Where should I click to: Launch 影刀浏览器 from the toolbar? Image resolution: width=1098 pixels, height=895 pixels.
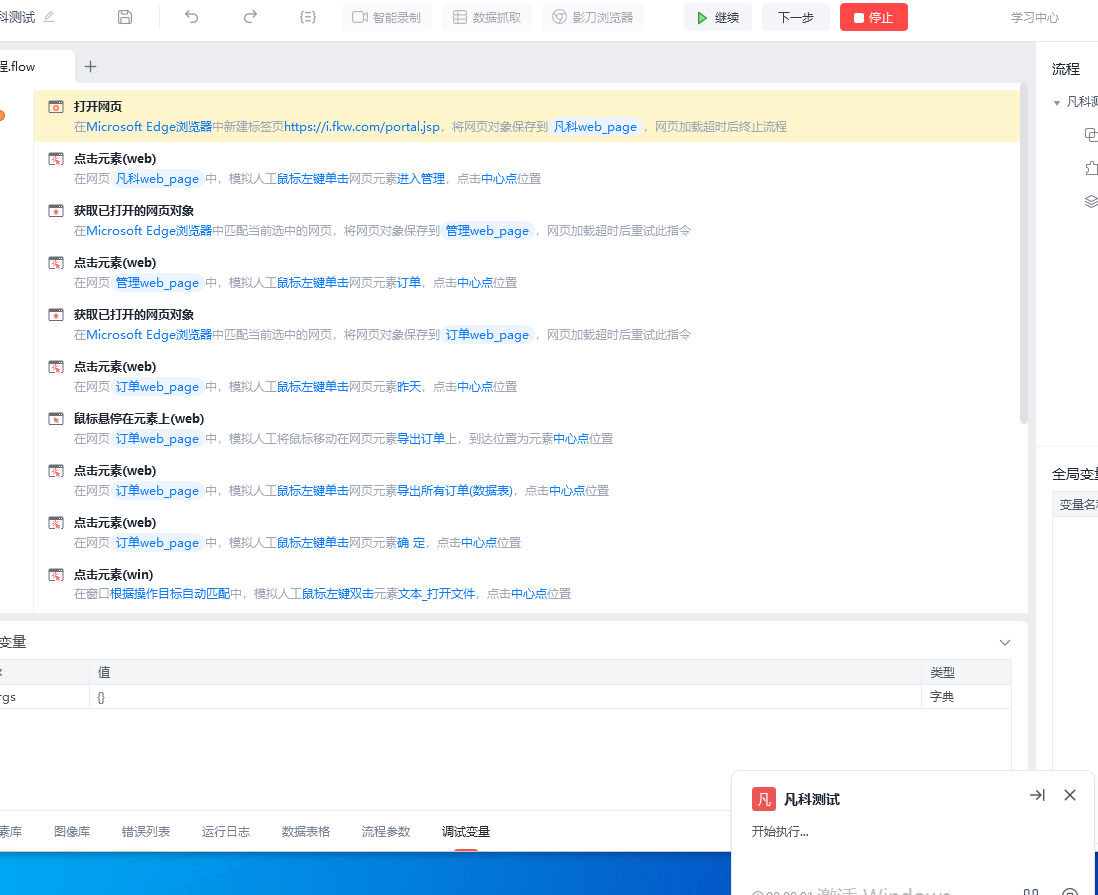point(592,18)
